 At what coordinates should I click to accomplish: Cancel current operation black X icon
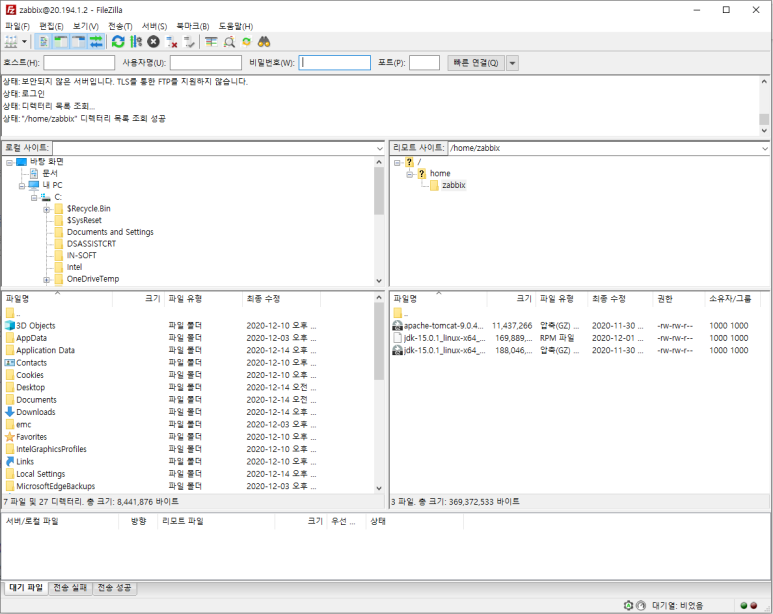[x=154, y=42]
